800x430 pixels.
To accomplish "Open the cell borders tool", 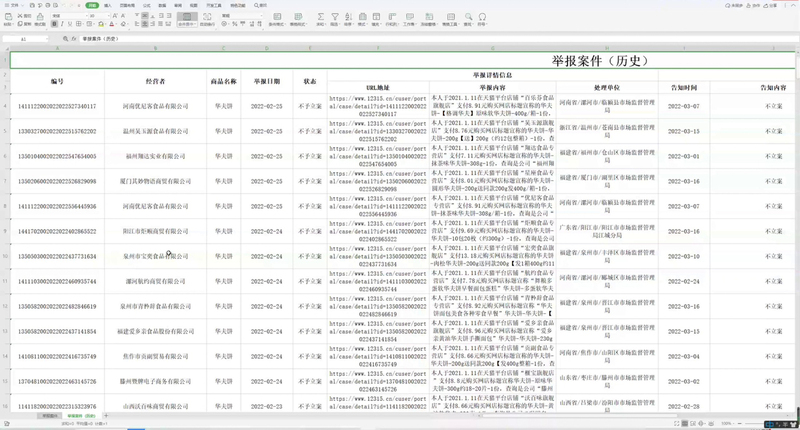I will (79, 23).
